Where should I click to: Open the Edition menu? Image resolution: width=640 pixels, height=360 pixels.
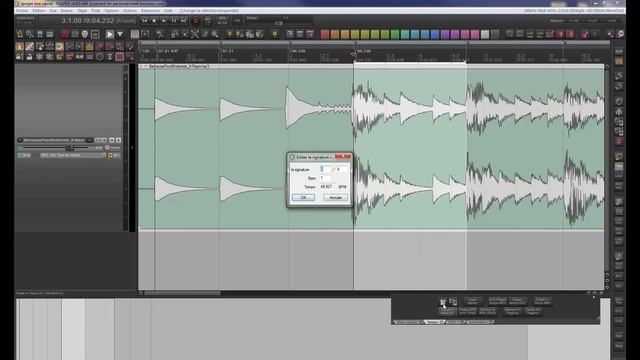tap(39, 11)
